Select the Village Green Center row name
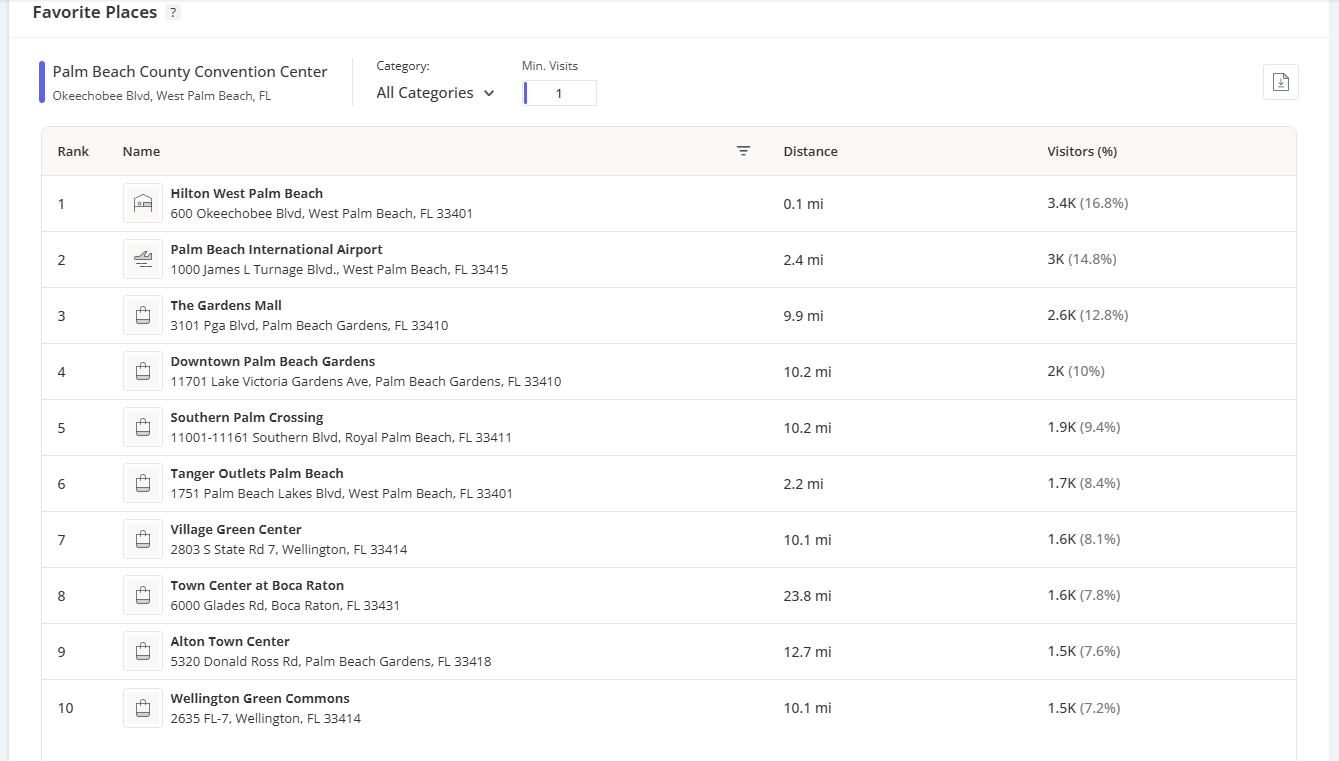The image size is (1339, 761). 235,529
